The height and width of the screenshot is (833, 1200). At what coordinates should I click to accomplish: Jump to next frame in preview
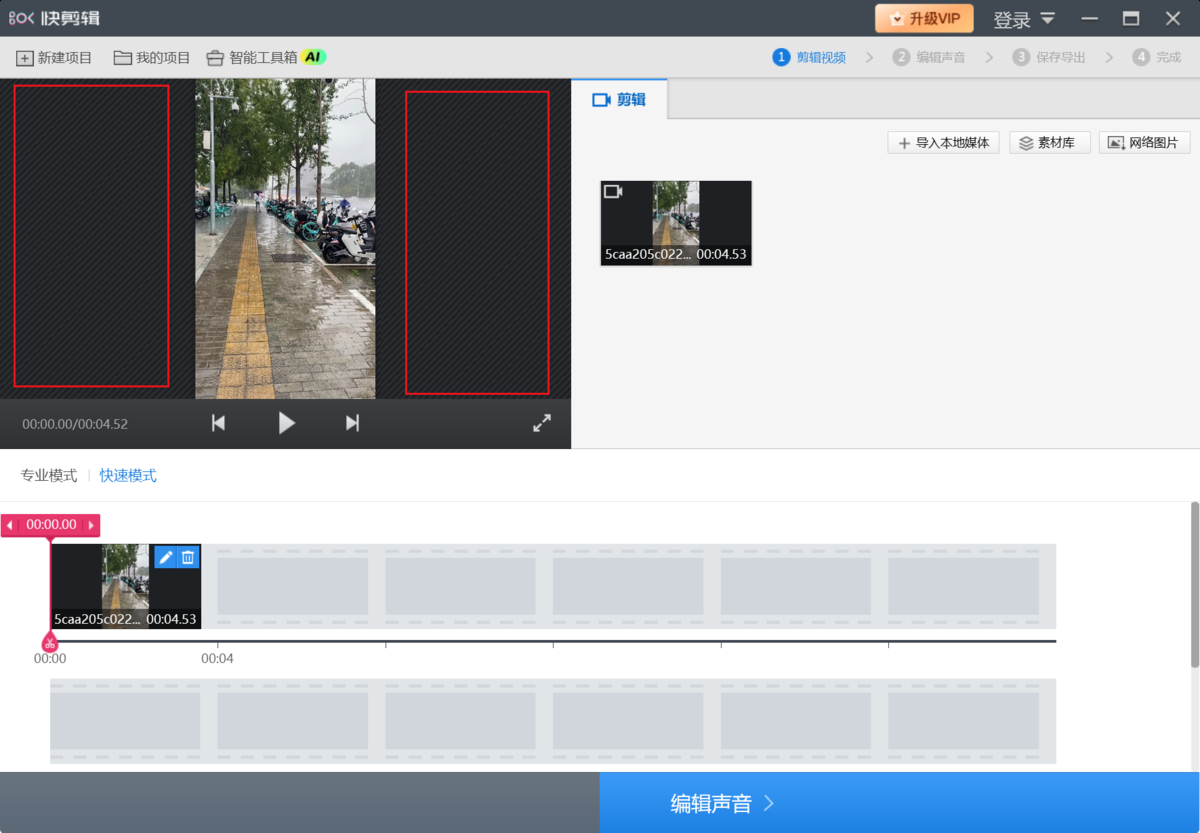click(352, 423)
